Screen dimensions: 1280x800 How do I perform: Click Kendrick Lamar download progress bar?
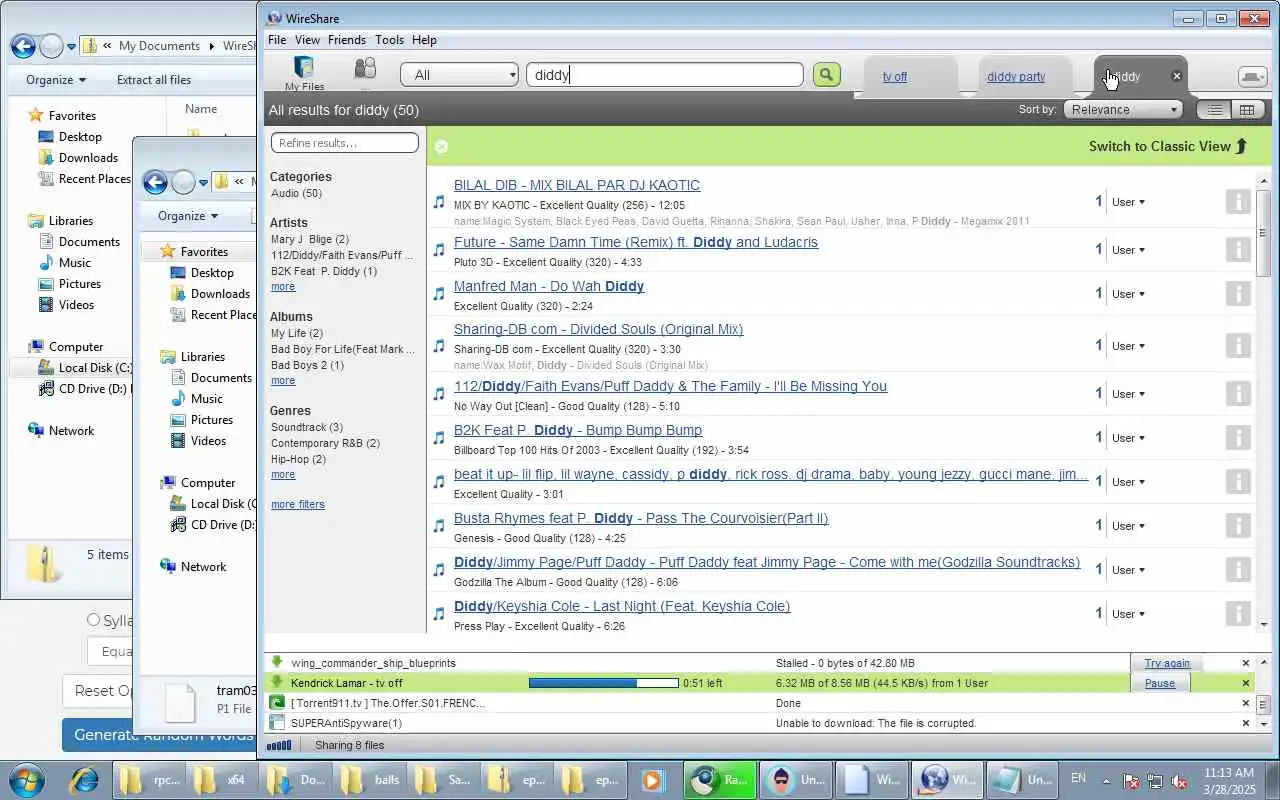tap(603, 683)
